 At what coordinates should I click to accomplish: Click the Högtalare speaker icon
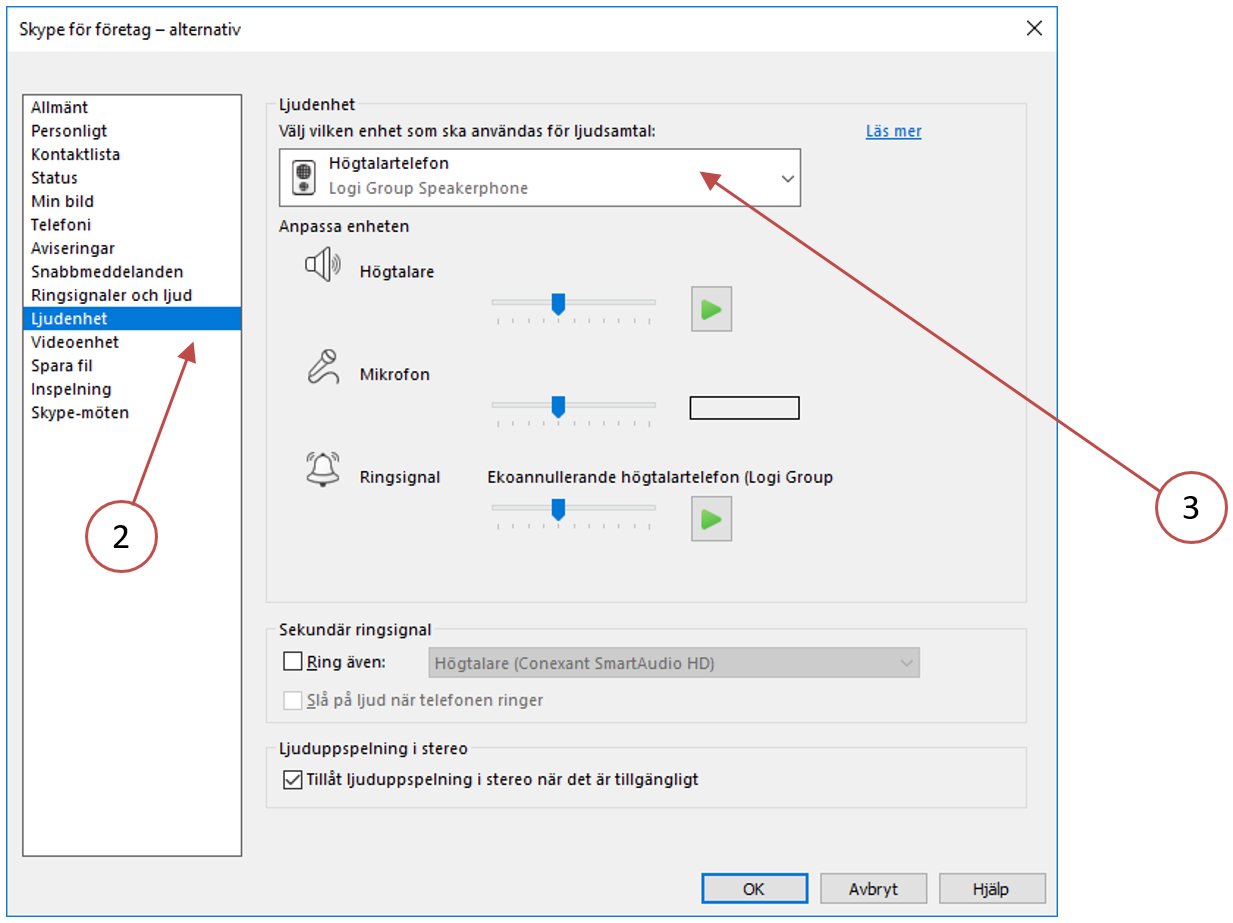point(323,266)
